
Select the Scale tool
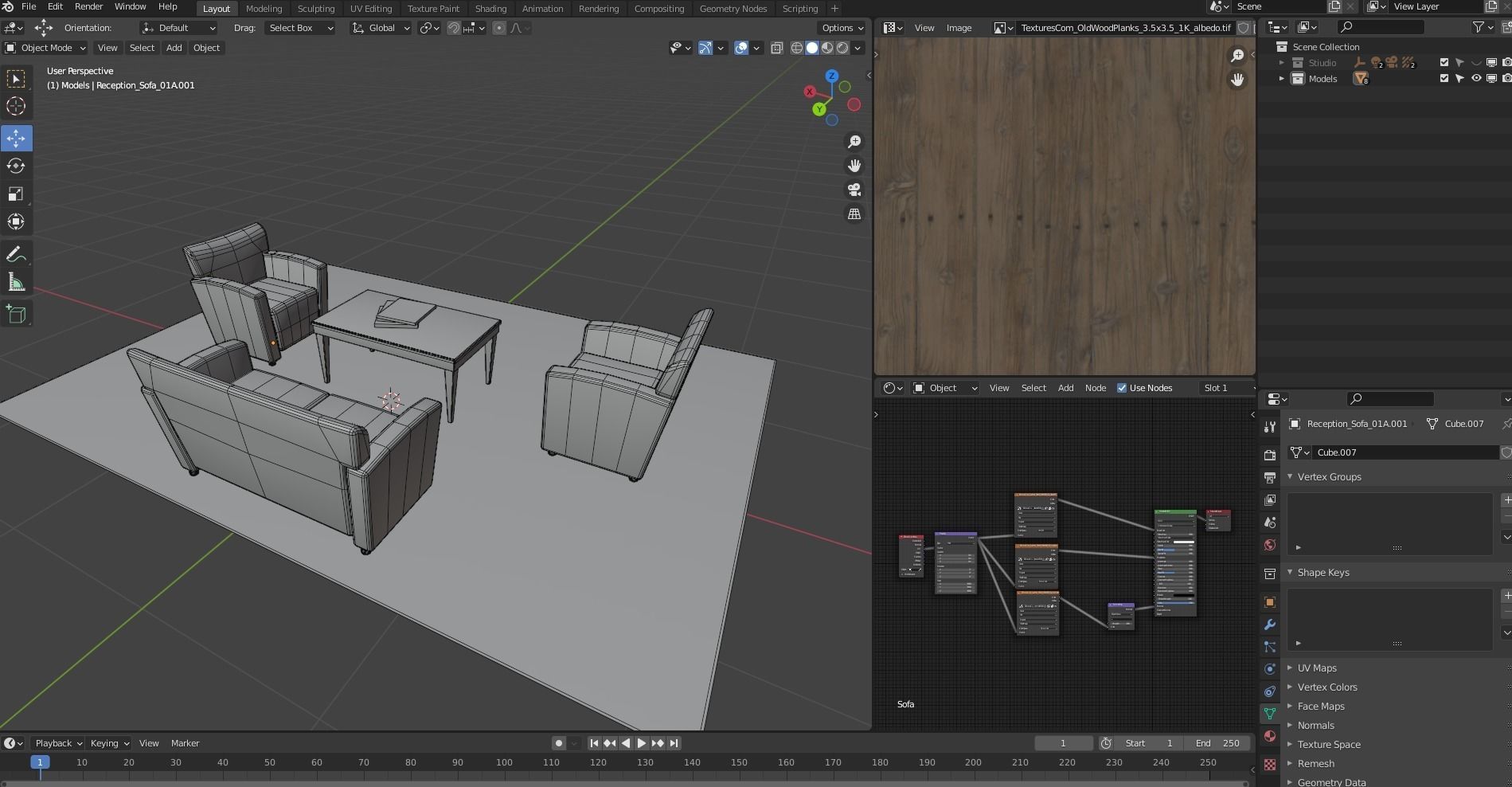[16, 194]
